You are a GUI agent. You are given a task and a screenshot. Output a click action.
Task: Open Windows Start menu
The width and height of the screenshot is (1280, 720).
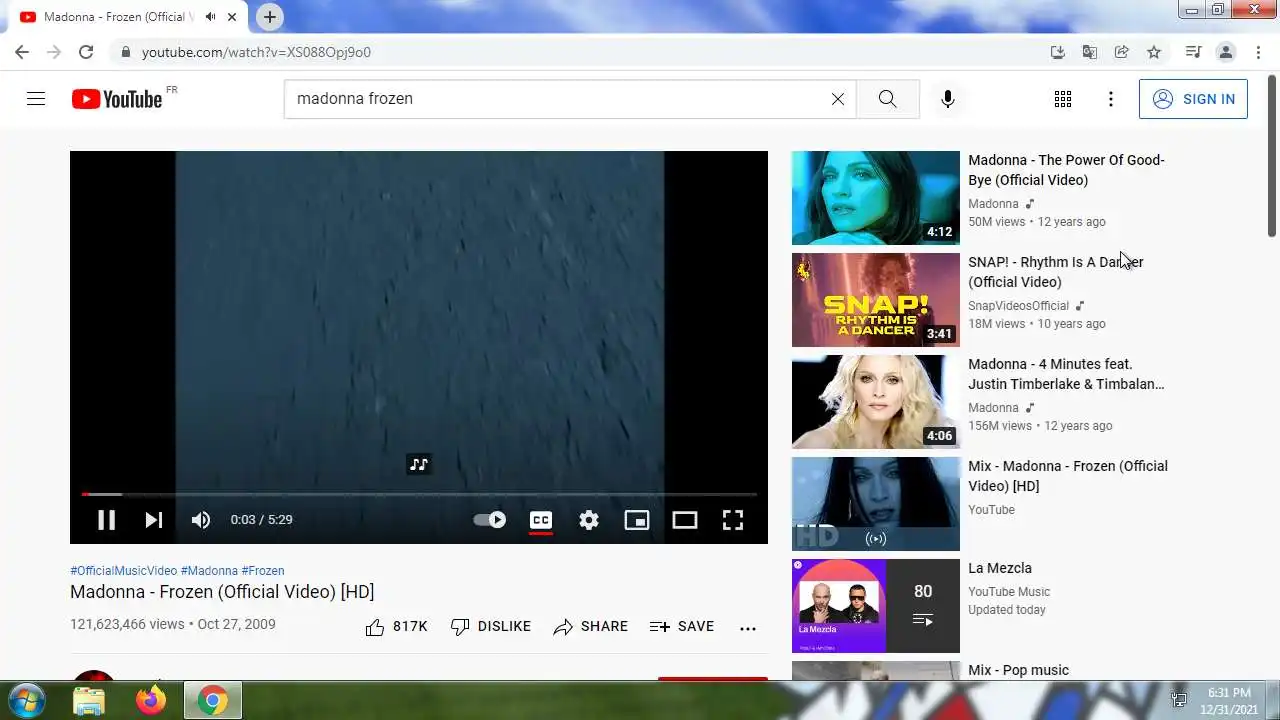tap(25, 700)
